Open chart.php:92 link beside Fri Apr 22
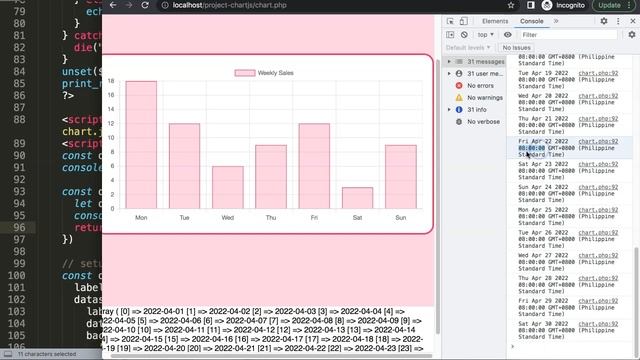Image resolution: width=640 pixels, height=360 pixels. coord(598,141)
